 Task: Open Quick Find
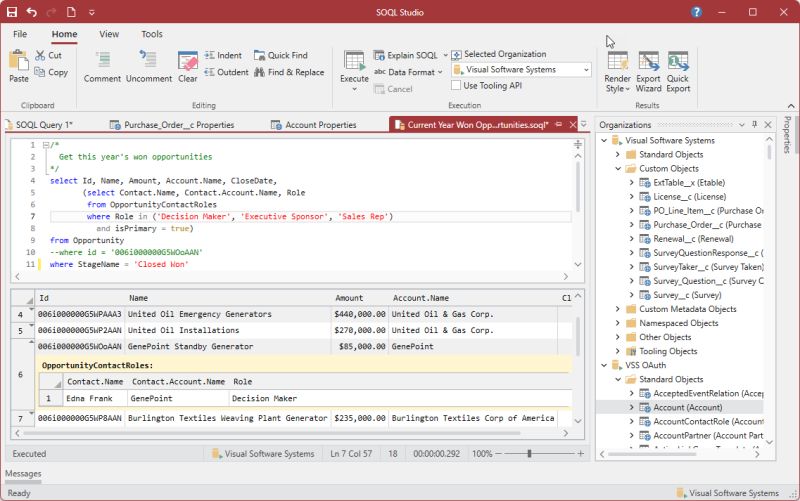pos(281,55)
